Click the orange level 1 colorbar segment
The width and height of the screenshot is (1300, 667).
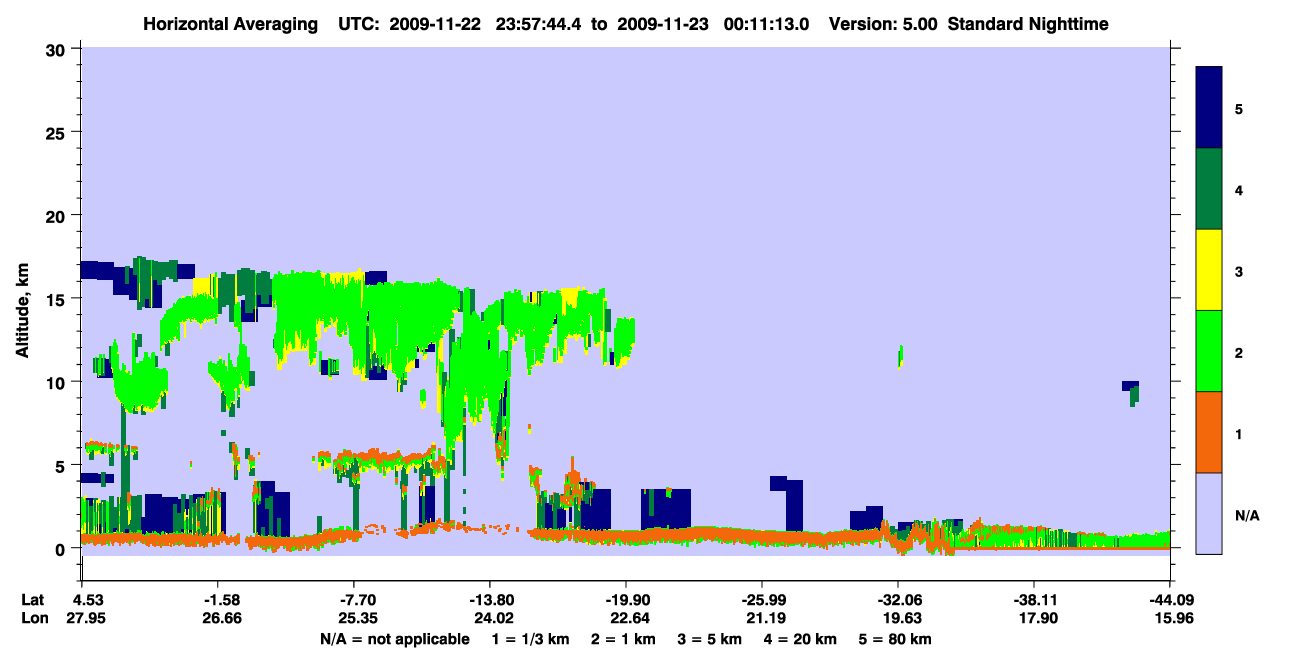tap(1209, 432)
